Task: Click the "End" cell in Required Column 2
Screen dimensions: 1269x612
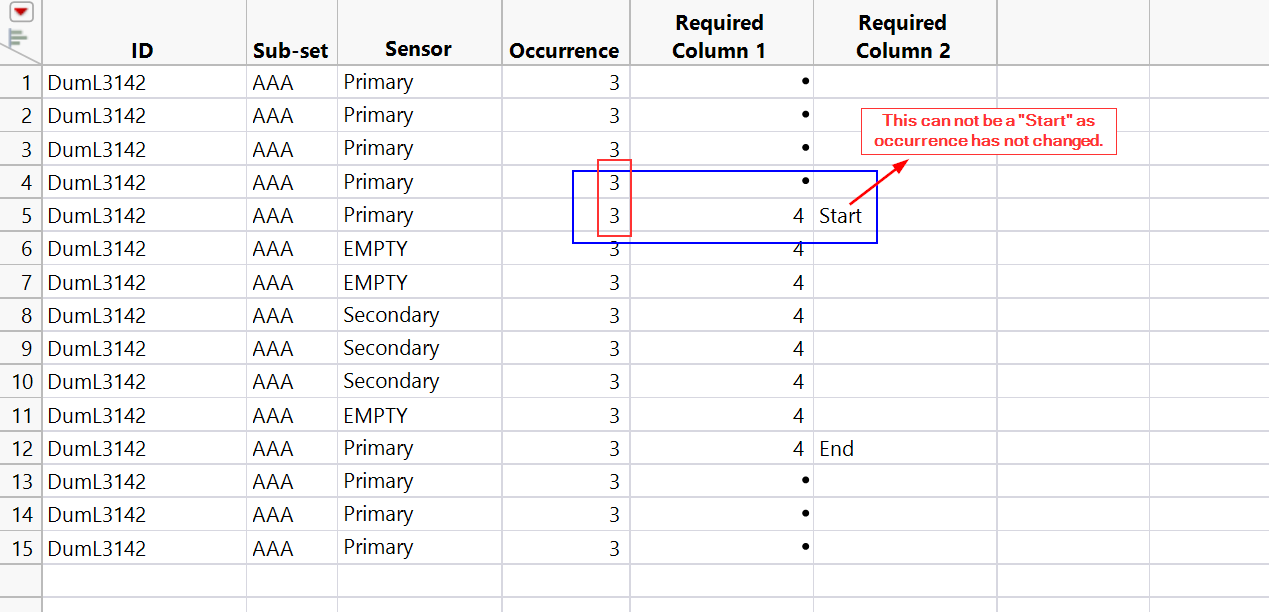Action: click(x=837, y=448)
